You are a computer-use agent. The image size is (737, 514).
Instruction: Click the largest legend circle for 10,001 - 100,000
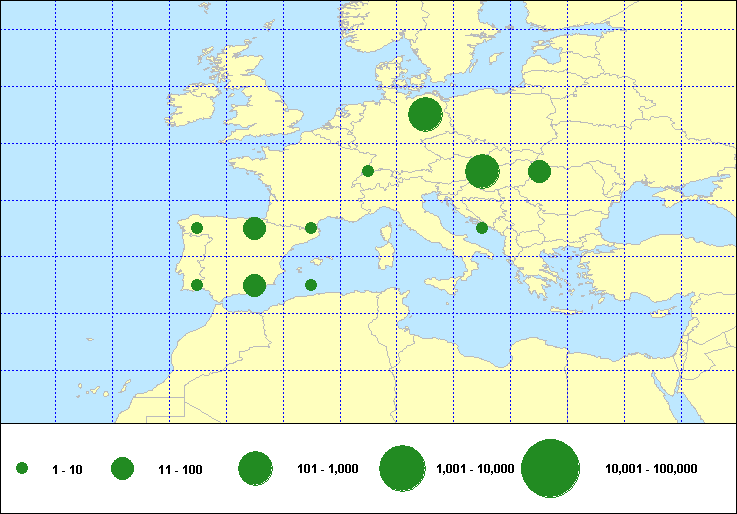tap(551, 468)
